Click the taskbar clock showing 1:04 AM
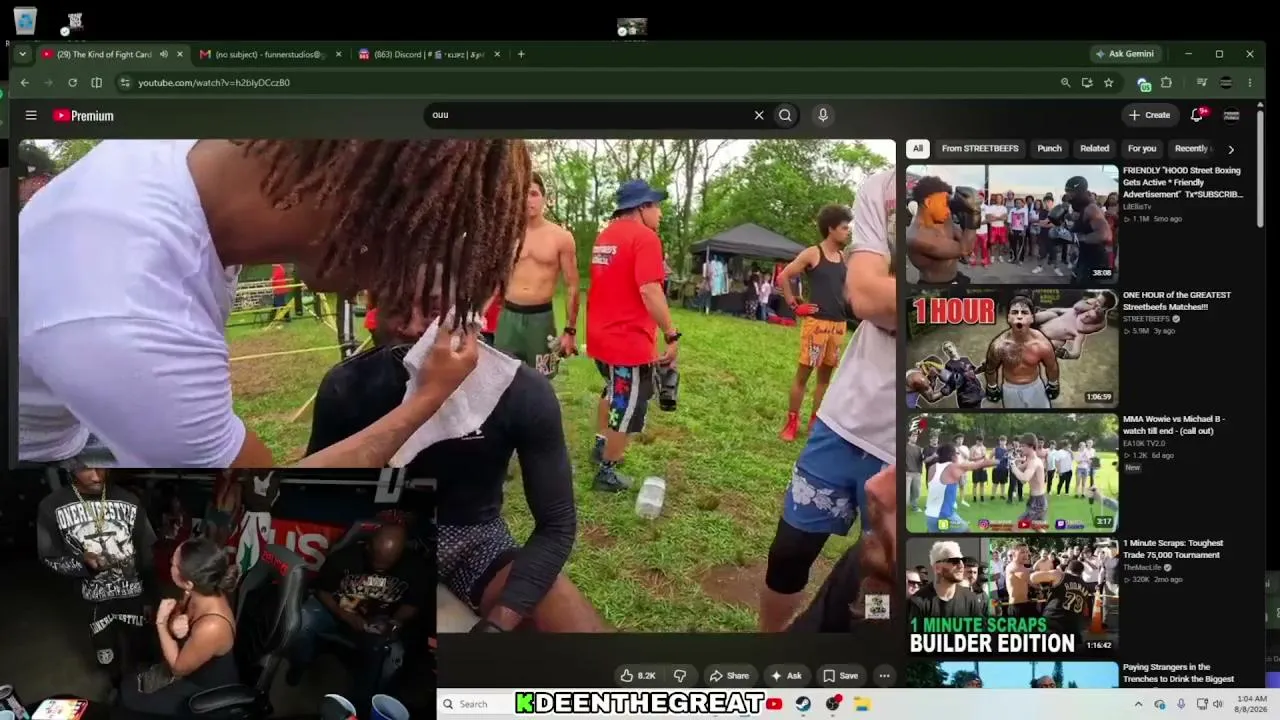The image size is (1280, 720). click(1252, 704)
